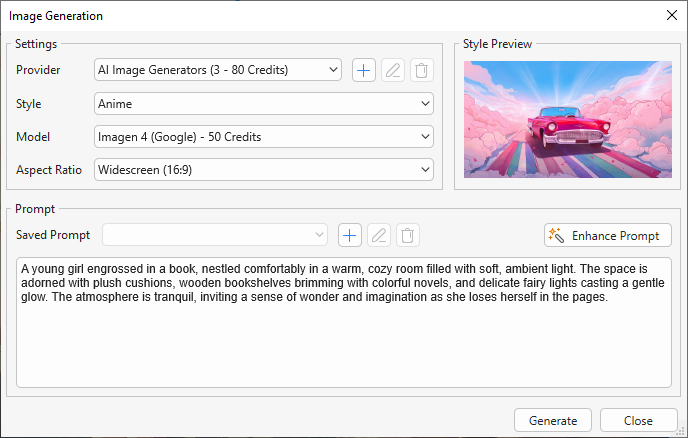Delete the saved prompt using trash icon
This screenshot has width=688, height=438.
pos(407,235)
